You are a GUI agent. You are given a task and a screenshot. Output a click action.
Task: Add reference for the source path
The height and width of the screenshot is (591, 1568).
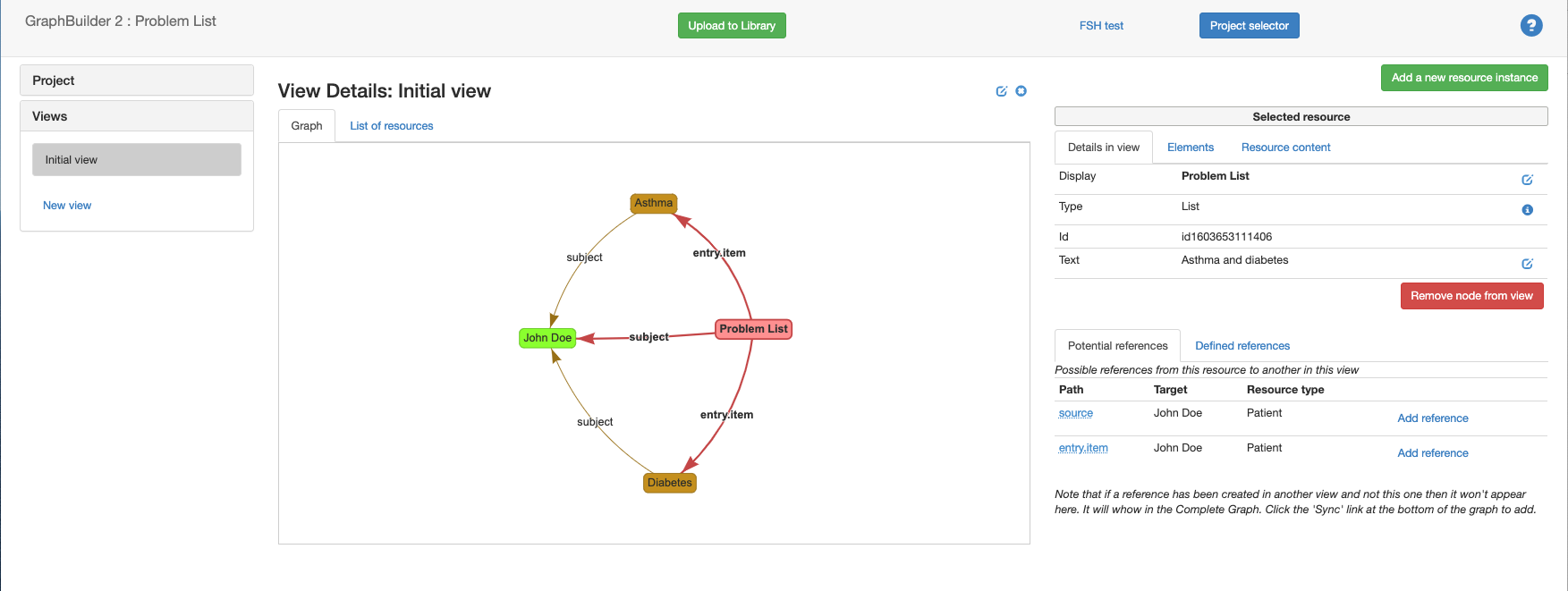[x=1432, y=418]
